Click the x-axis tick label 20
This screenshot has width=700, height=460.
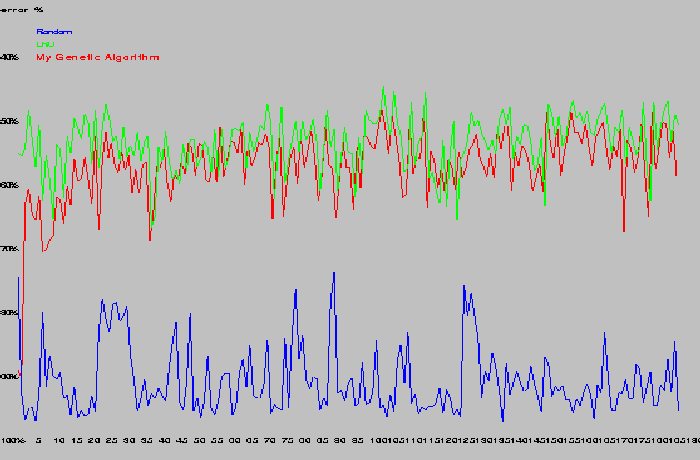point(94,440)
